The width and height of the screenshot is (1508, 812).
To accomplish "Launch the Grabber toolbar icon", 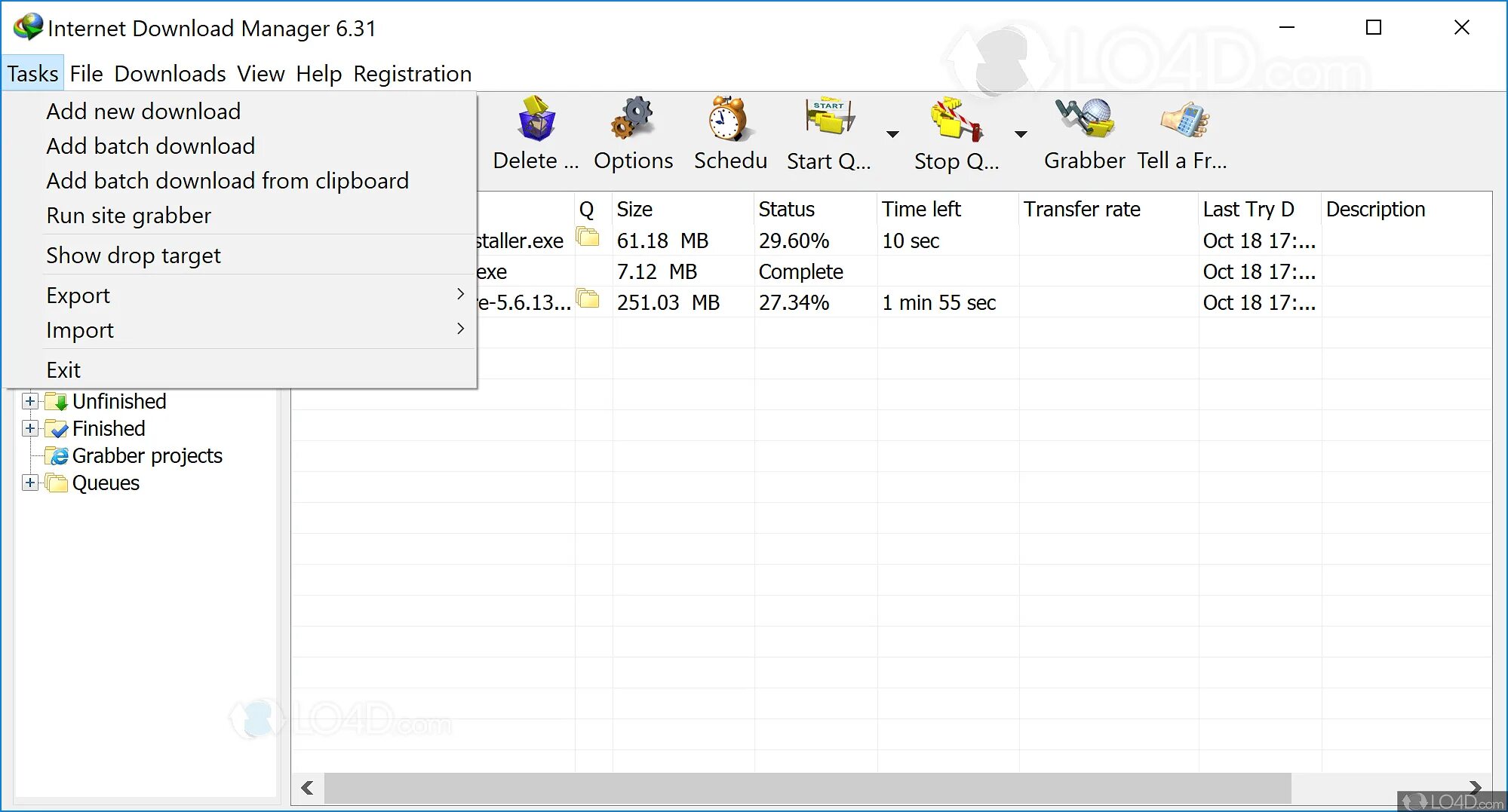I will pyautogui.click(x=1086, y=118).
